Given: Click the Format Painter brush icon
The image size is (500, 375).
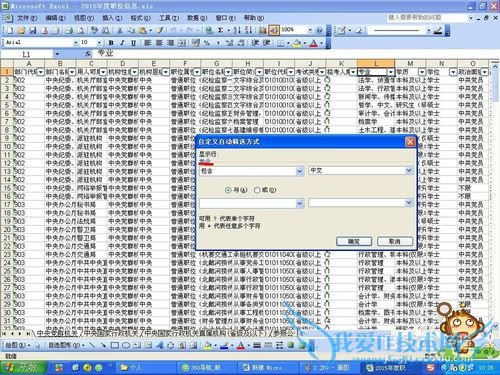Looking at the screenshot, I should (x=159, y=31).
